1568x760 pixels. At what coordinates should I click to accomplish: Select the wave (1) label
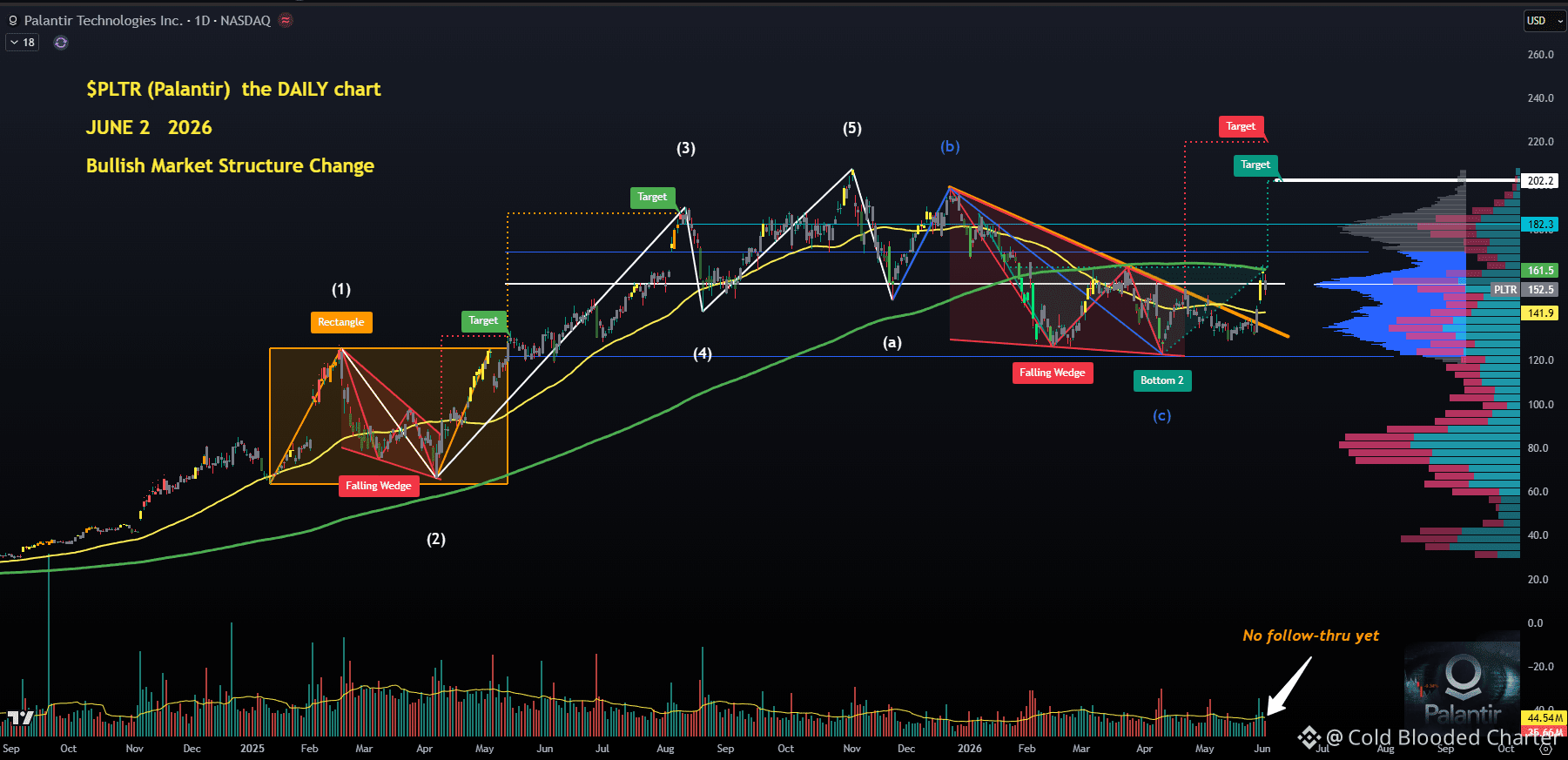(341, 289)
